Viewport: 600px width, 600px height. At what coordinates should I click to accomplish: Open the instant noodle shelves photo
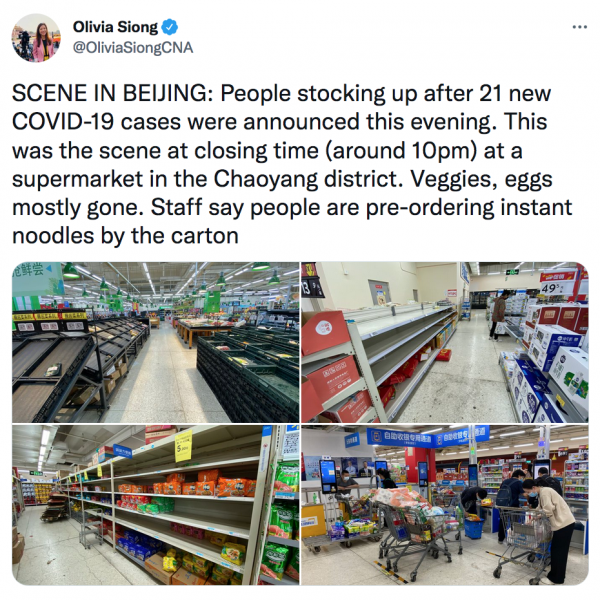(155, 505)
